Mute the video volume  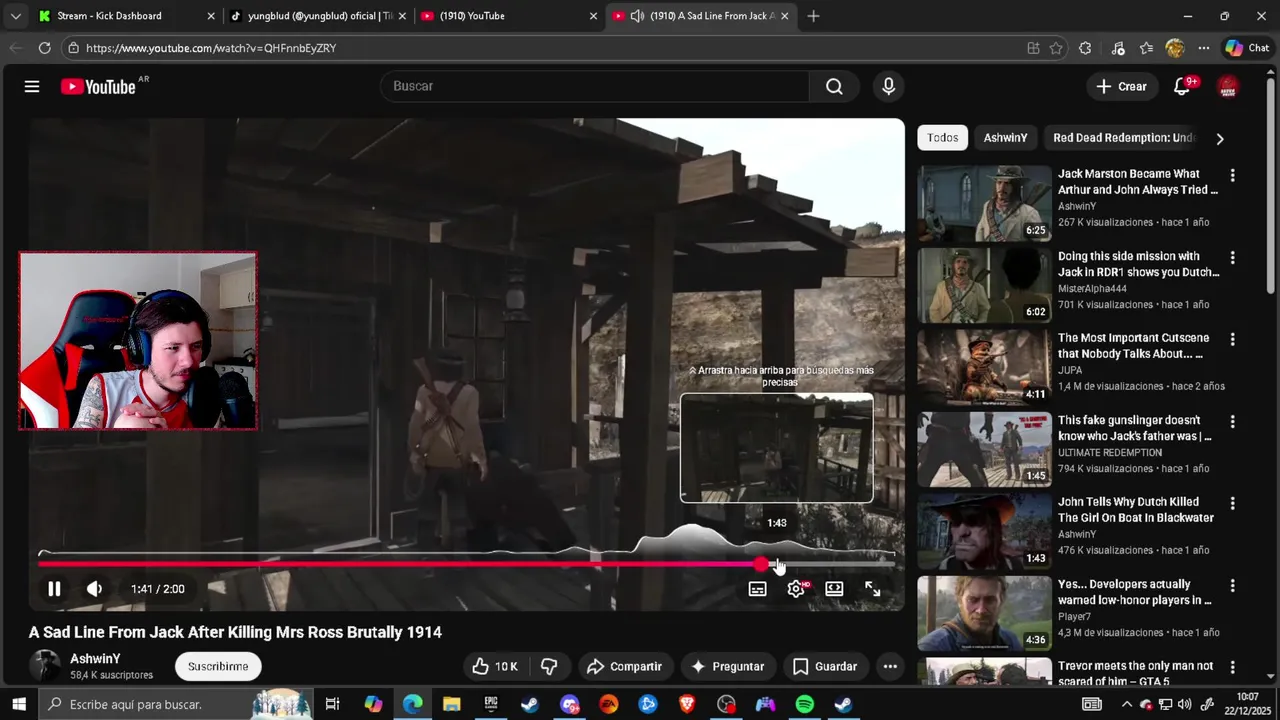click(94, 589)
